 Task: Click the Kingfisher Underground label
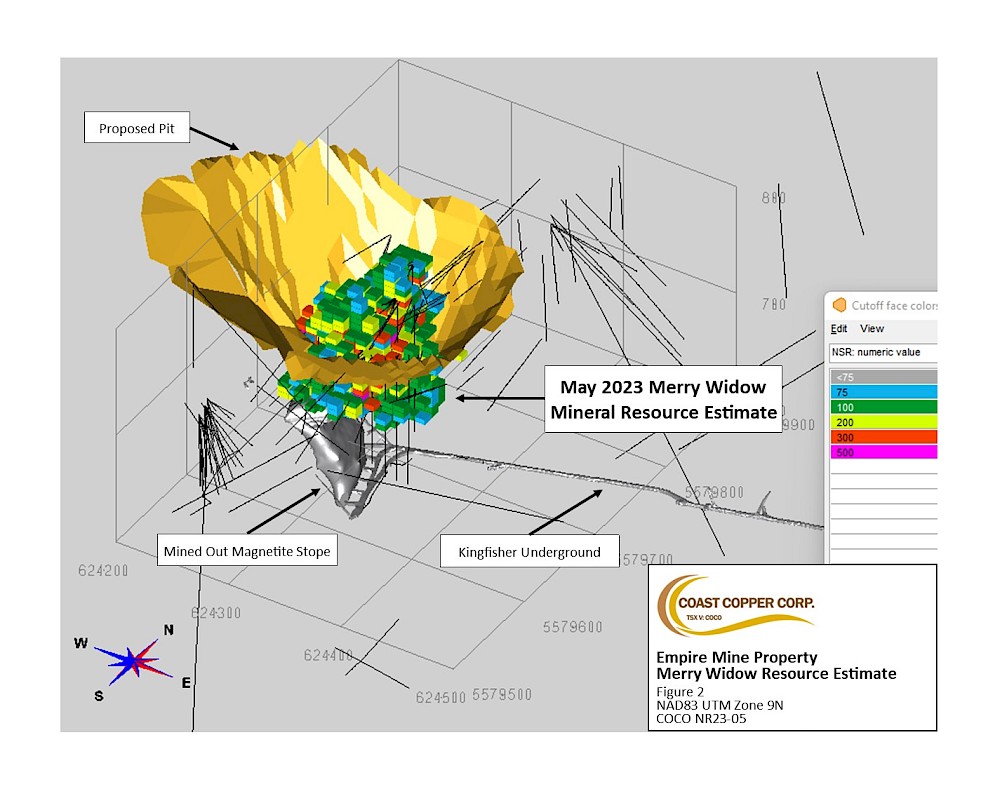click(x=529, y=552)
